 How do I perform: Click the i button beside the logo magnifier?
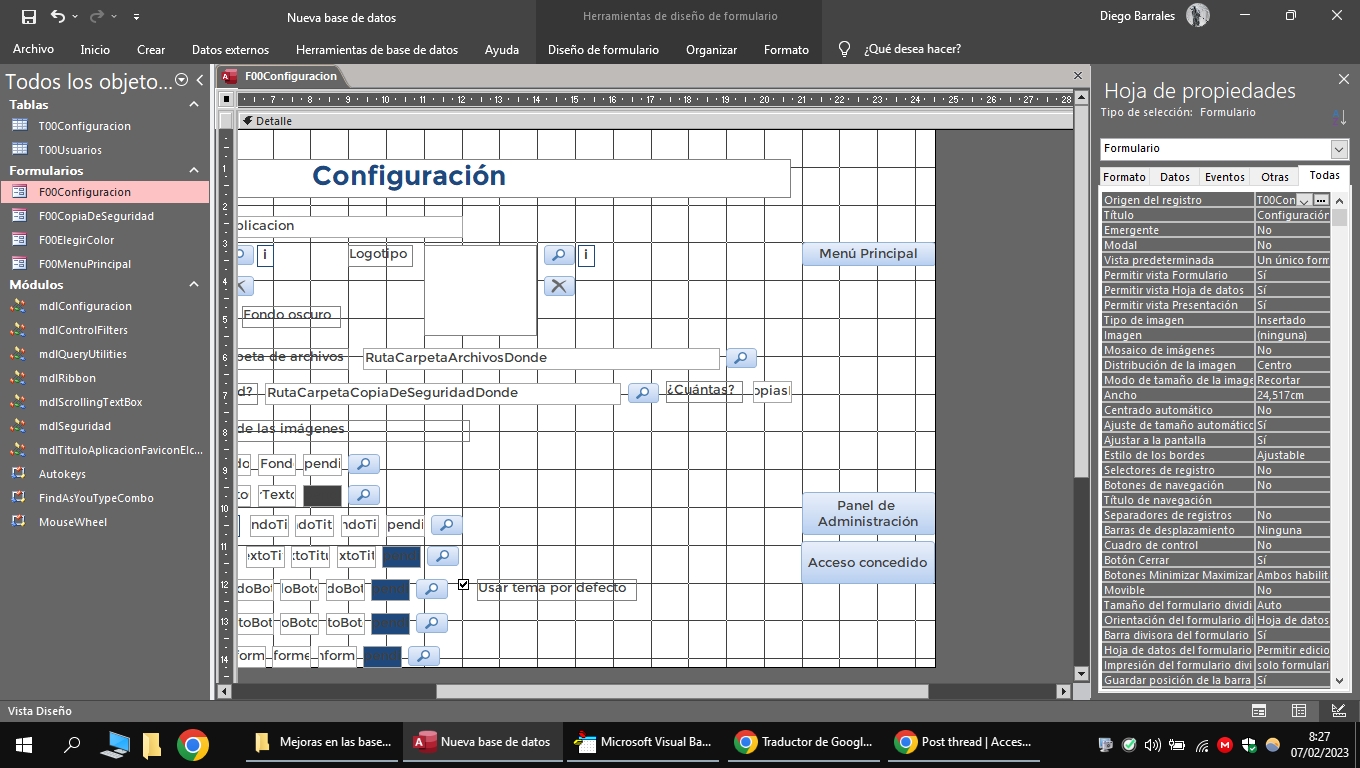click(x=586, y=255)
